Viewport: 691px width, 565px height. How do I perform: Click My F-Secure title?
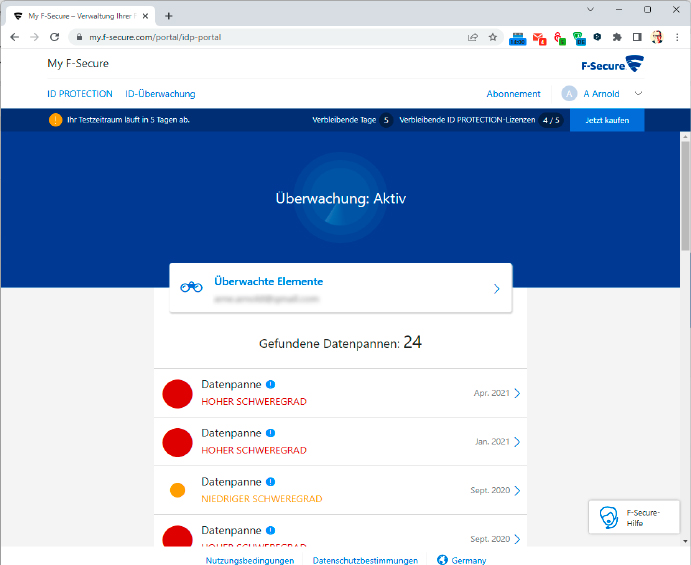coord(78,63)
